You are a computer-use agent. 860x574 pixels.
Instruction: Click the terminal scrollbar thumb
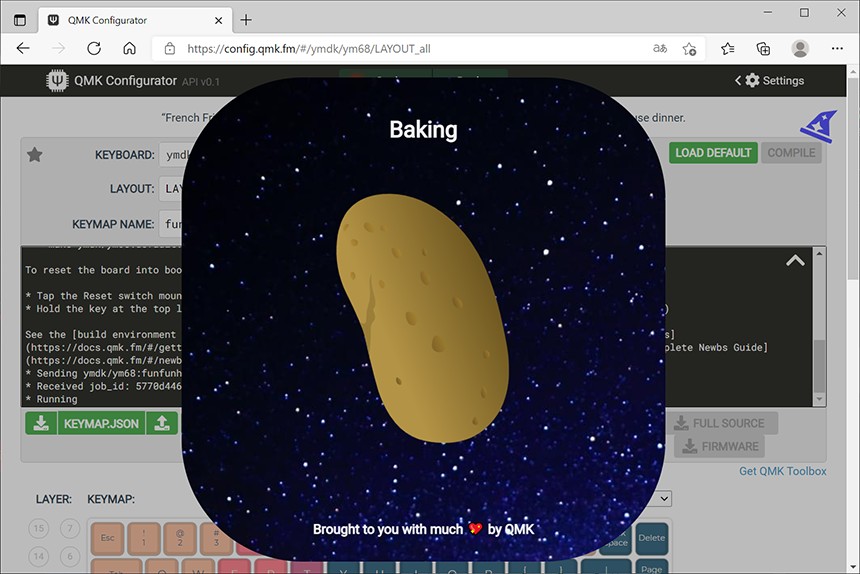(819, 366)
